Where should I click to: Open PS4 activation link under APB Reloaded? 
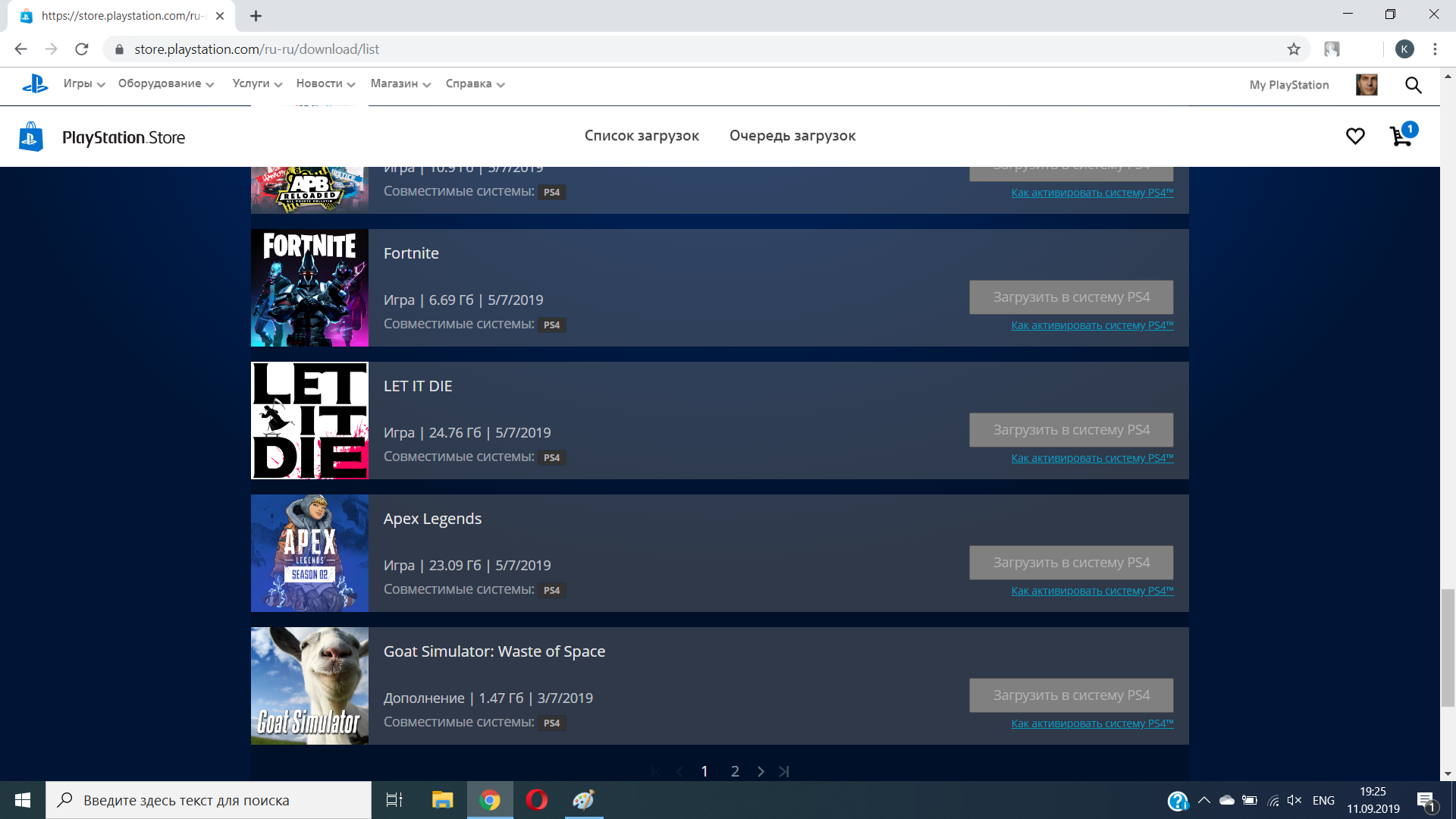click(1092, 193)
